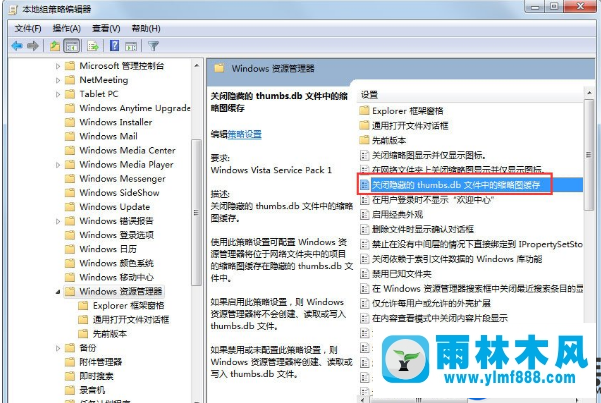Follow the 策略设置 edit link

click(245, 134)
